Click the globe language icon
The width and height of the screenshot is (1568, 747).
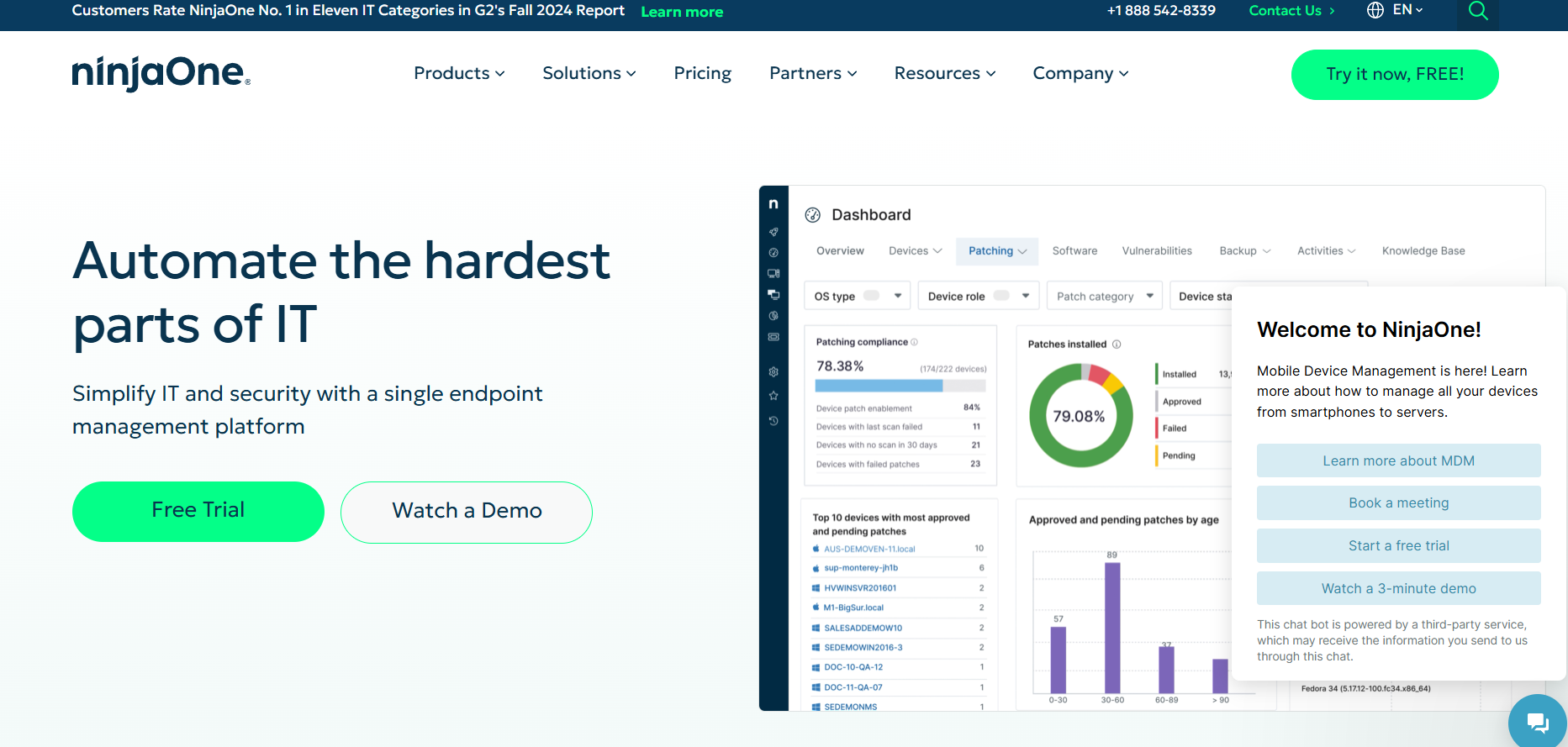click(1375, 10)
